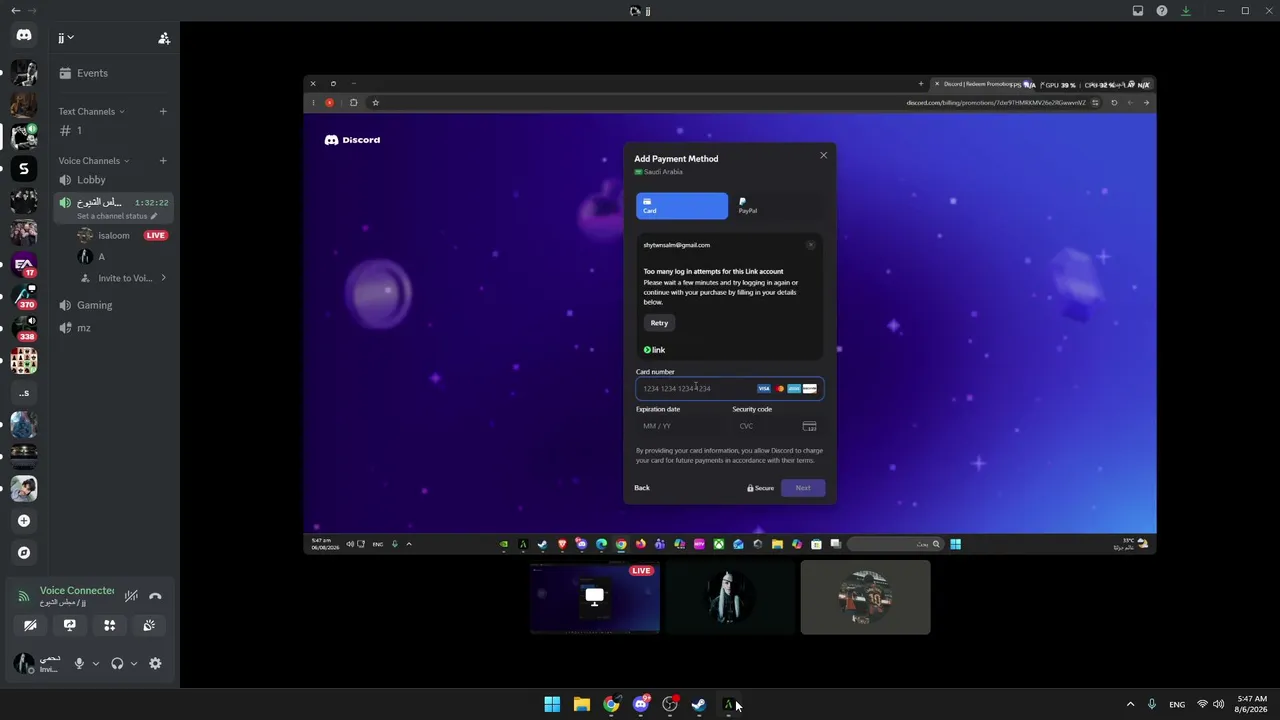Select the long-haired avatar participant tile
Viewport: 1280px width, 720px height.
[730, 598]
